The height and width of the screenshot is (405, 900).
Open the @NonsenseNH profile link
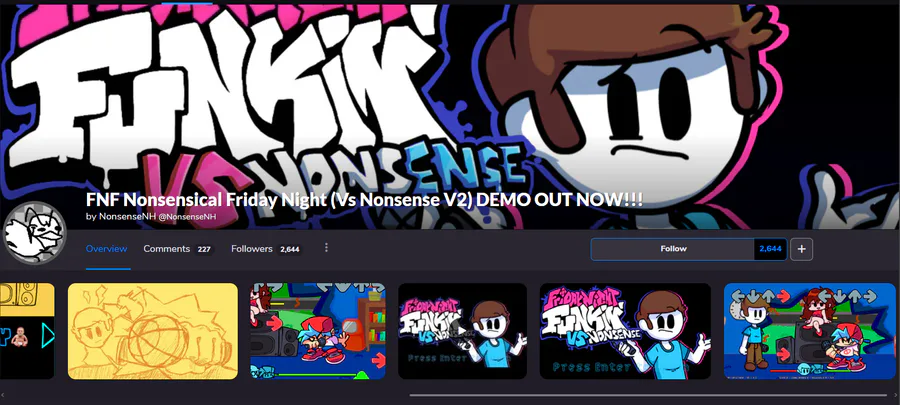(187, 217)
